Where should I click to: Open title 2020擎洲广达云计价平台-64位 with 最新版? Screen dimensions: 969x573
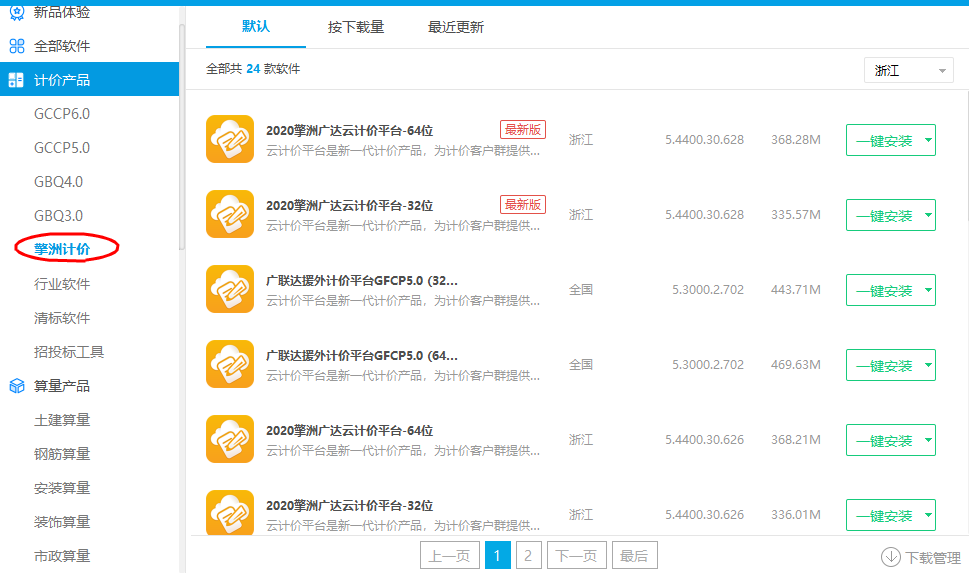tap(349, 130)
